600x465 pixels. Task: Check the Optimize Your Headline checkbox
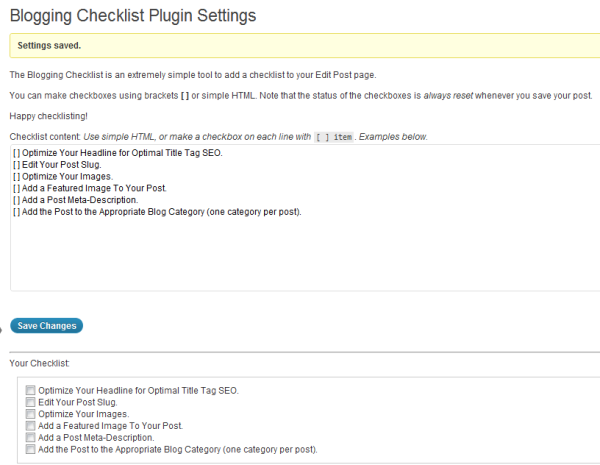[x=30, y=390]
